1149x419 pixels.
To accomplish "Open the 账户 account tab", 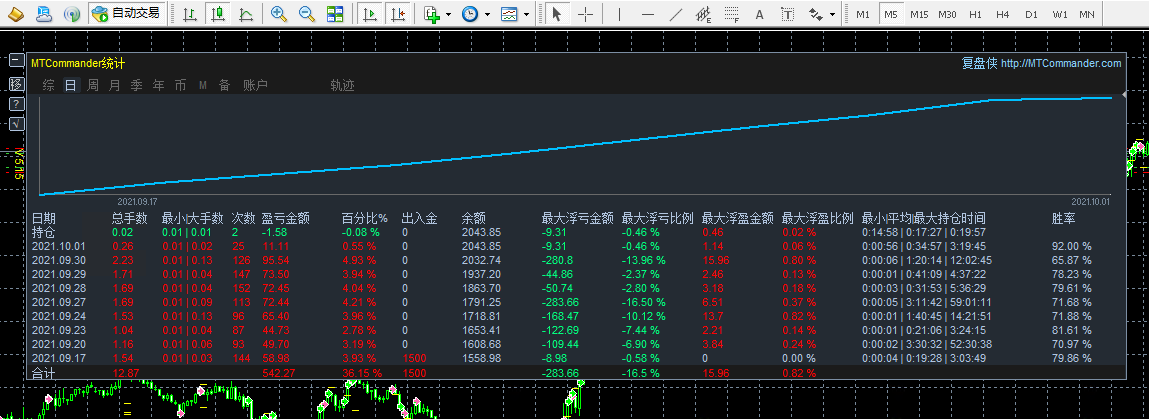I will (255, 86).
